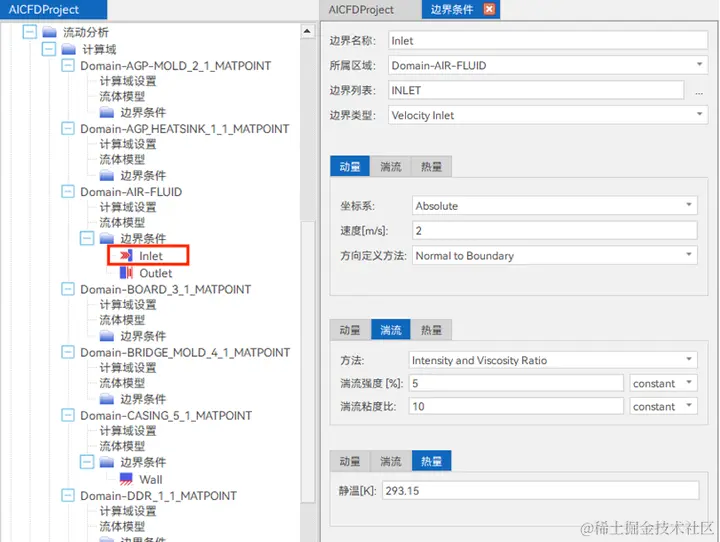
Task: Click the 湍流粘度比 value field
Action: point(516,406)
